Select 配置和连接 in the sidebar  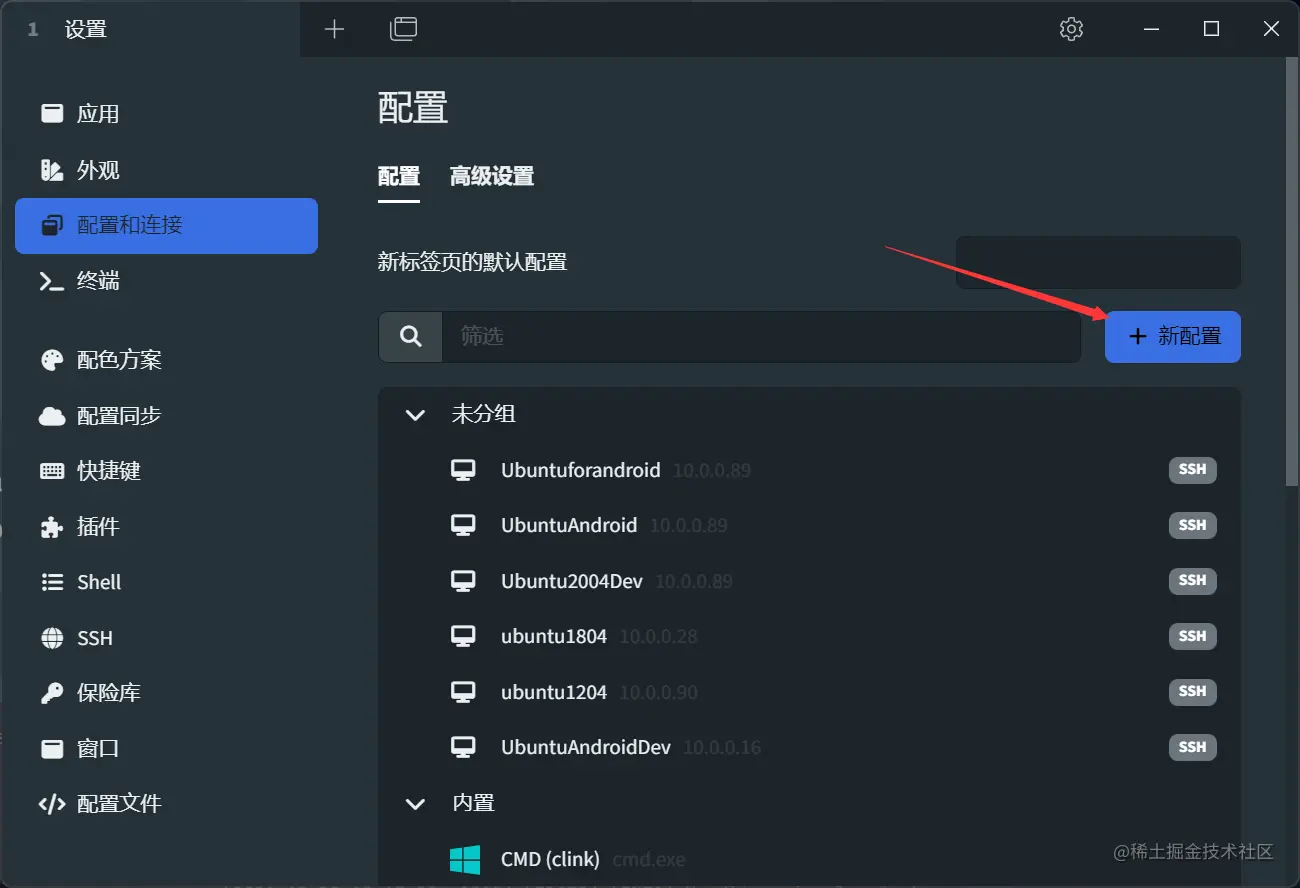(x=166, y=225)
